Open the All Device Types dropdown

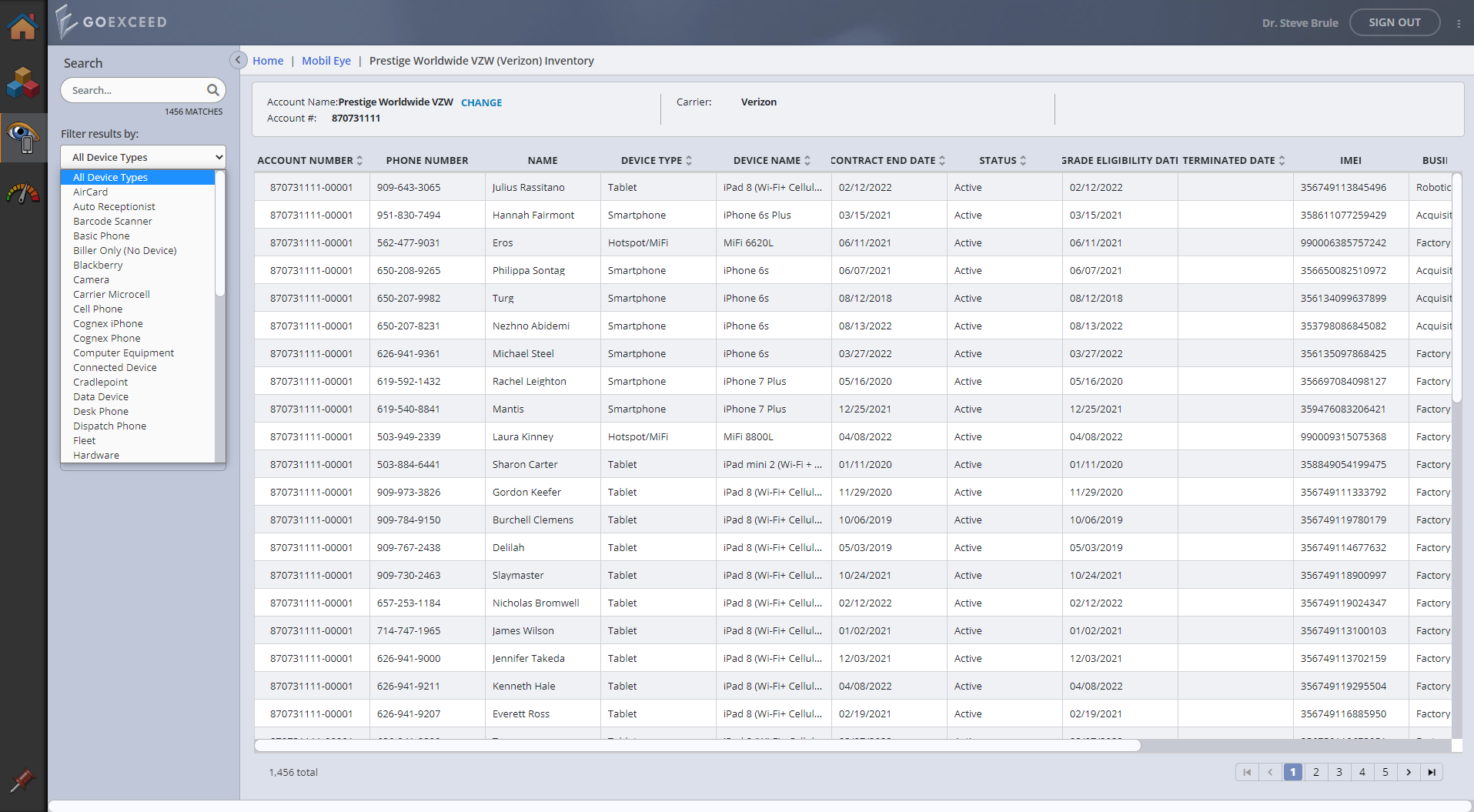coord(143,157)
